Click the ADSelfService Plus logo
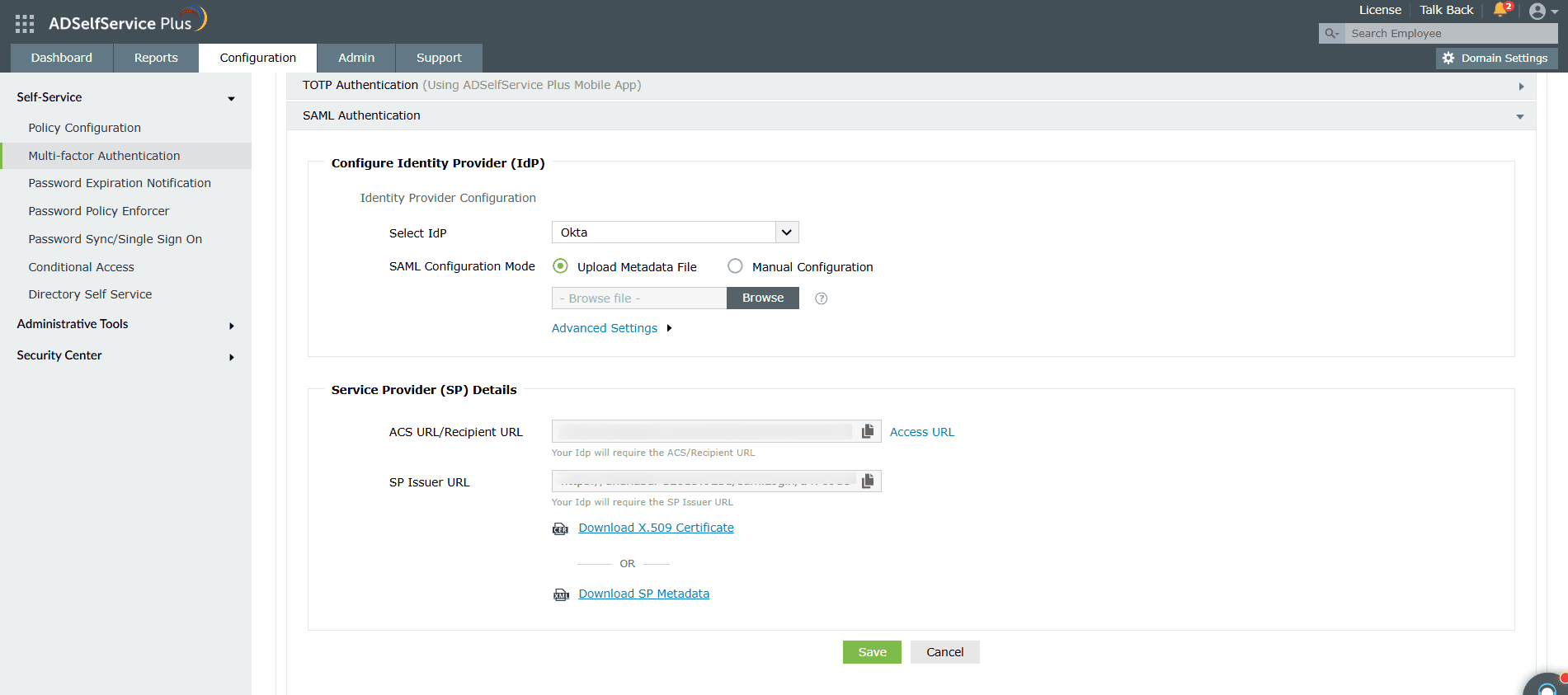This screenshot has width=1568, height=695. click(127, 21)
